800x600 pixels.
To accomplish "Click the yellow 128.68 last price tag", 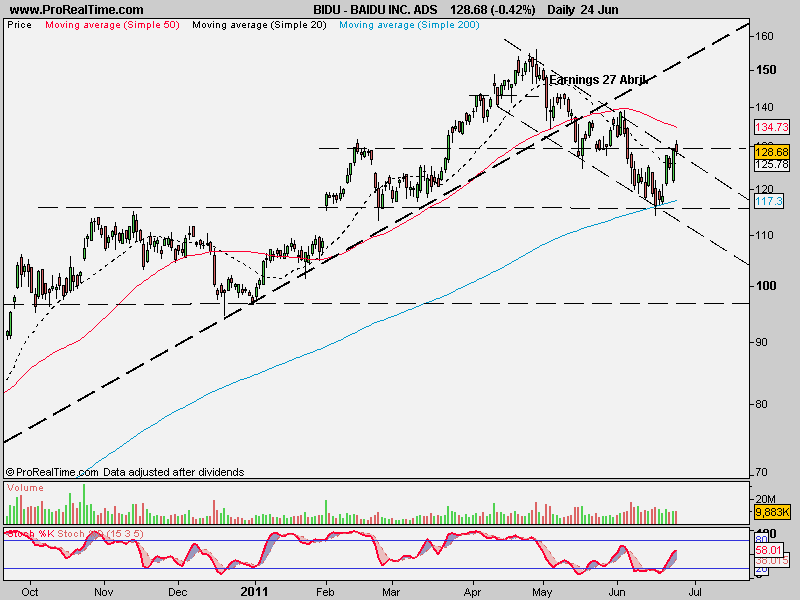I will (x=772, y=152).
